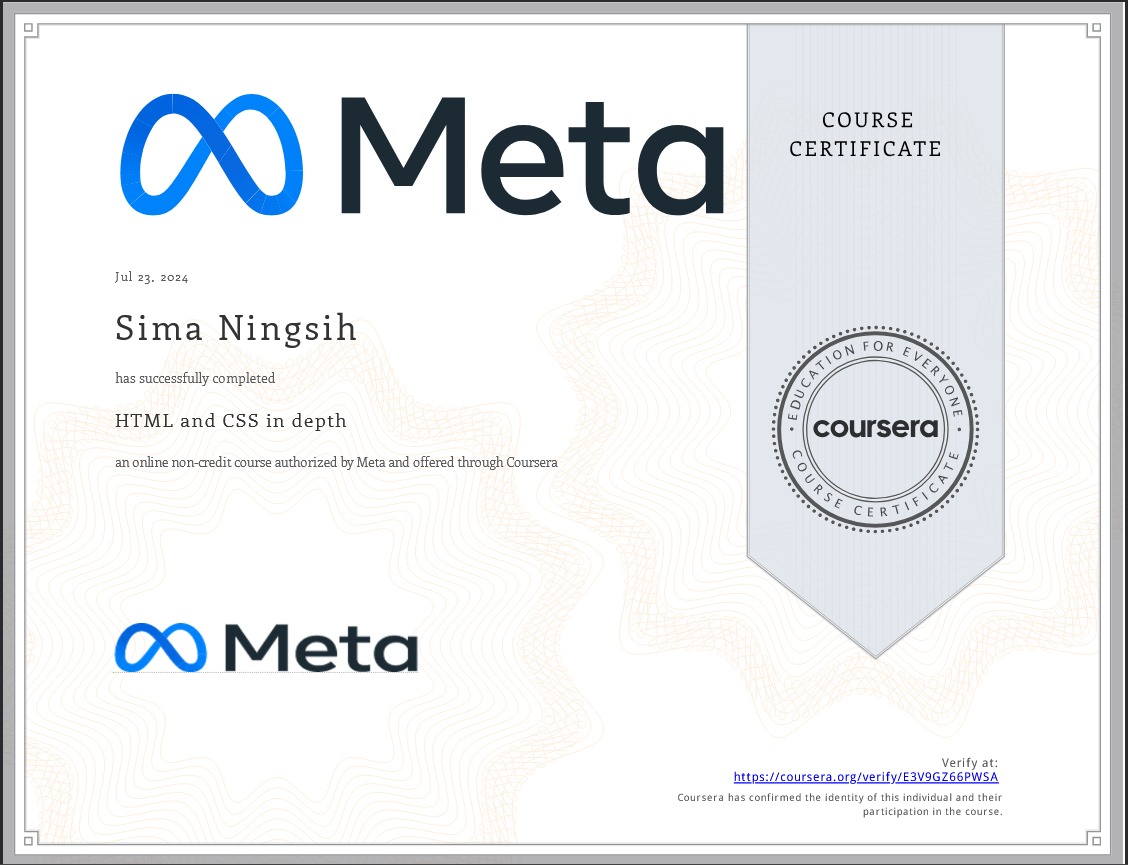The image size is (1128, 865).
Task: Click the small Meta infinity symbol at bottom
Action: 160,648
